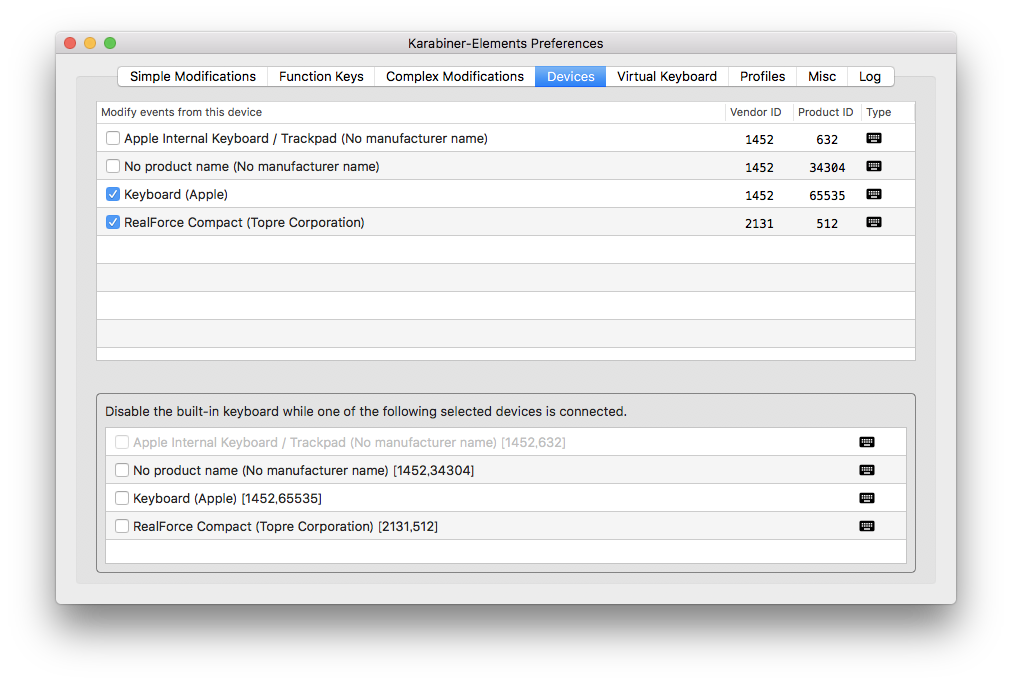This screenshot has width=1012, height=684.
Task: Open the Virtual Keyboard tab
Action: [x=667, y=76]
